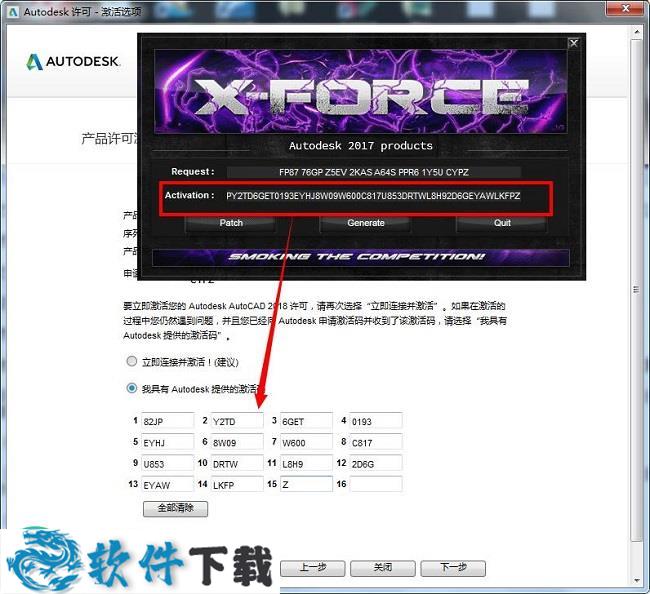The height and width of the screenshot is (594, 650).
Task: Click activation field 4 containing 0193
Action: tap(376, 421)
